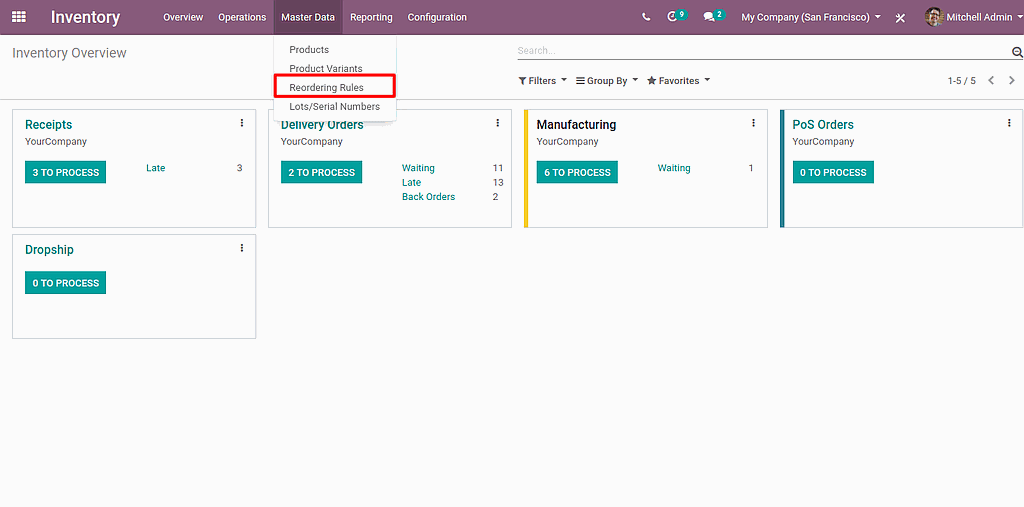Open the conversations chat icon
1024x507 pixels.
point(709,17)
